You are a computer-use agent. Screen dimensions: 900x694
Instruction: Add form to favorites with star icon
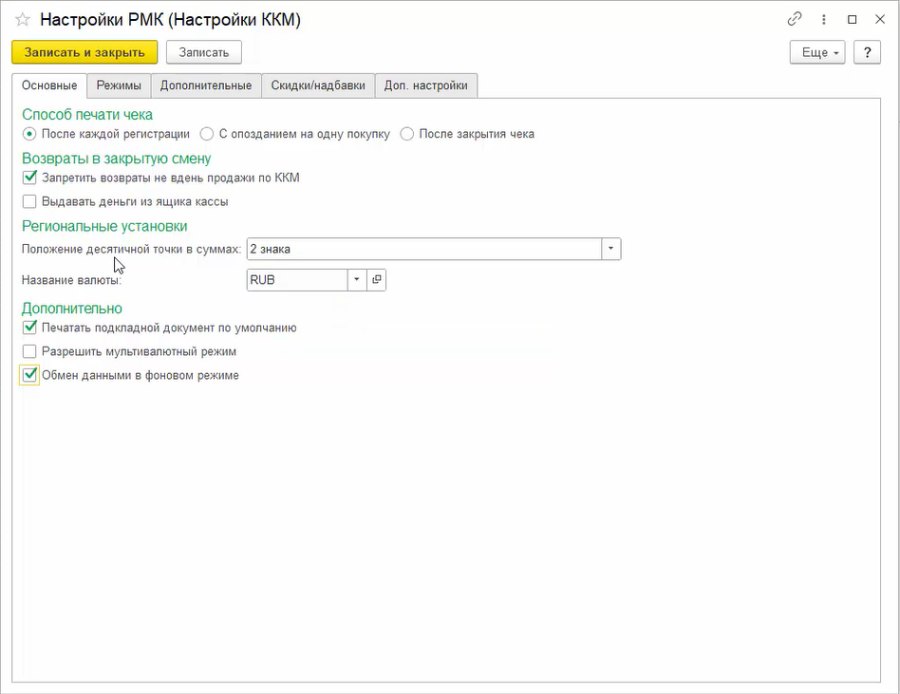(22, 20)
